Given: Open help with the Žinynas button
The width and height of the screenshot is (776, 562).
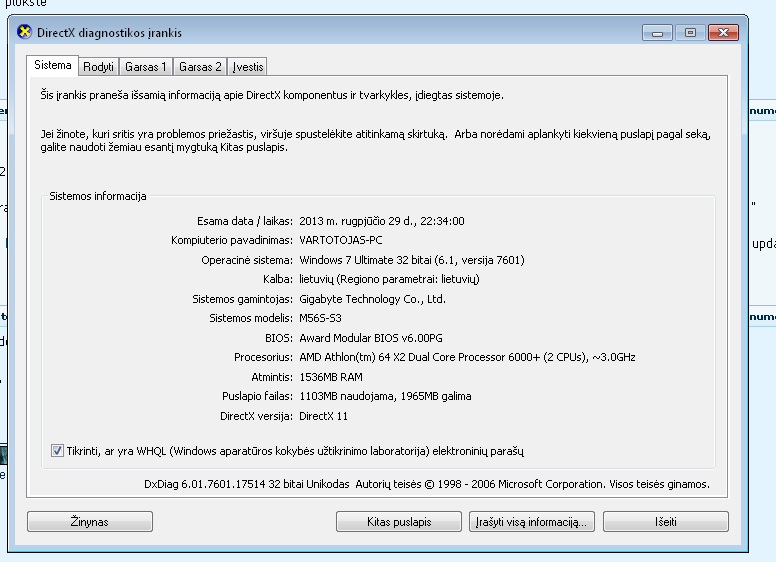Looking at the screenshot, I should click(x=90, y=522).
